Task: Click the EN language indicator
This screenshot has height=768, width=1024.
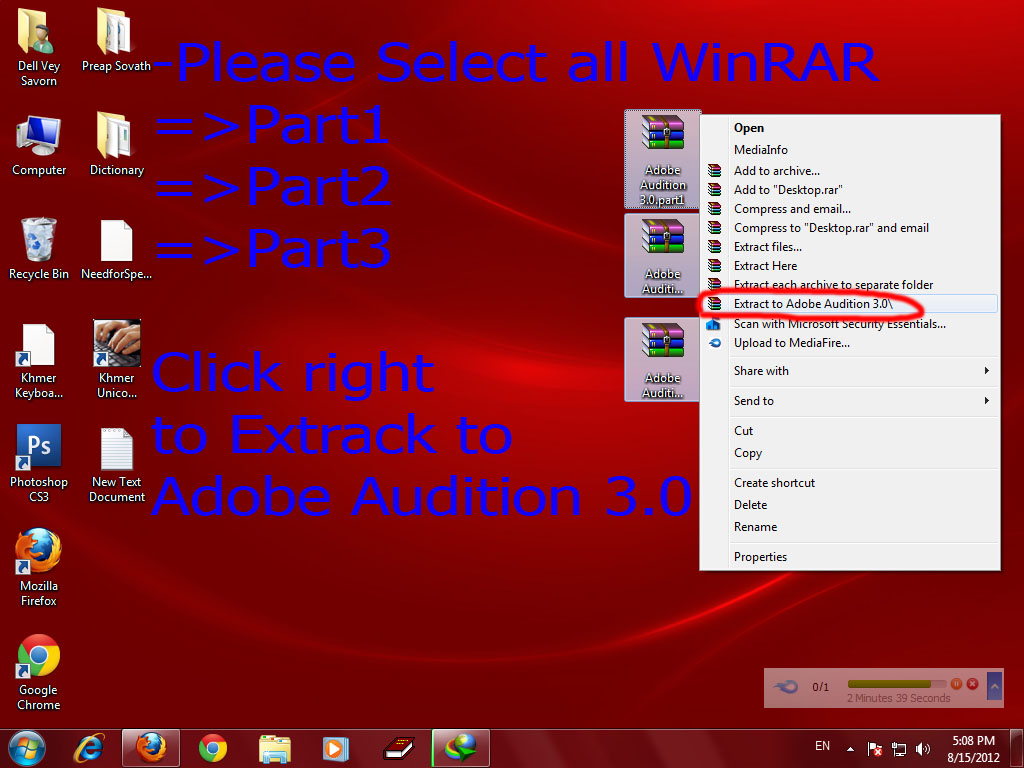Action: point(822,746)
